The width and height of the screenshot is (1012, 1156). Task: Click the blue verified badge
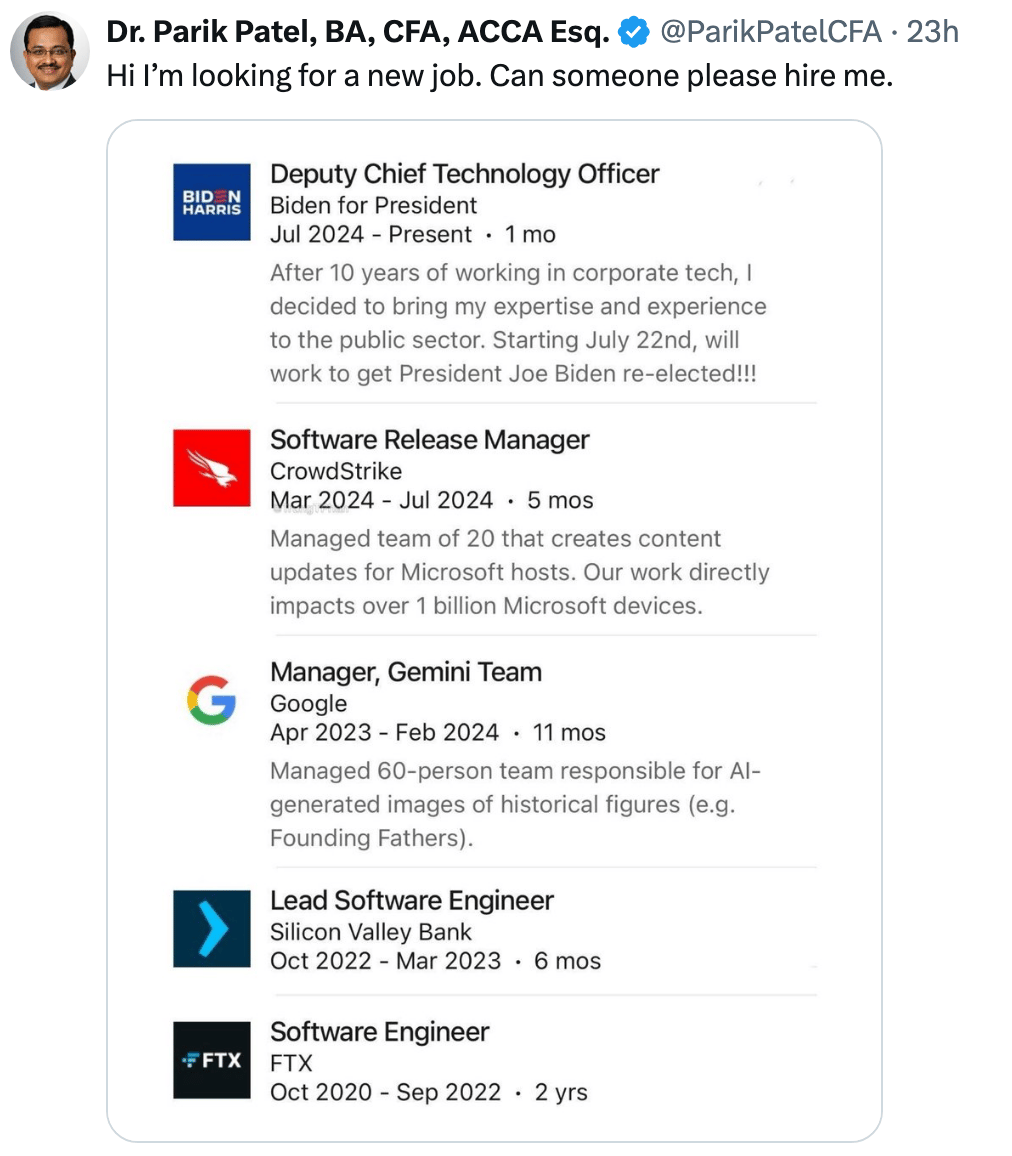(633, 33)
